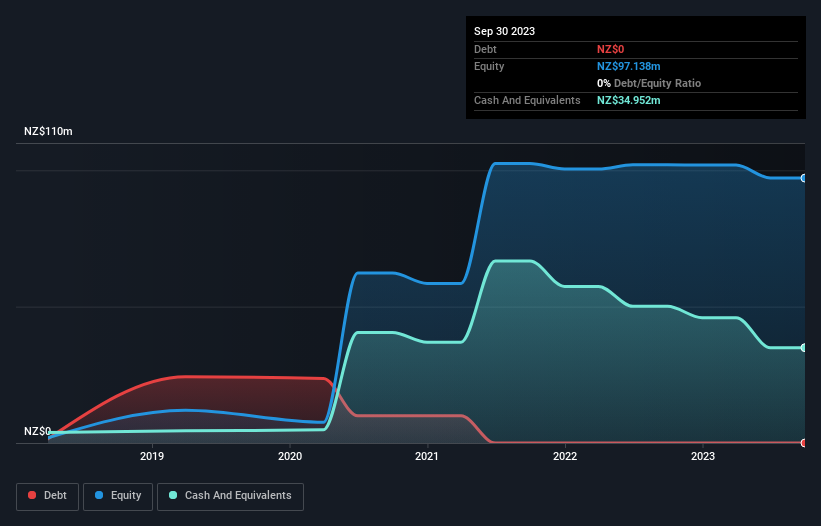Click the red NZ$0 debt value in tooltip

(x=611, y=49)
